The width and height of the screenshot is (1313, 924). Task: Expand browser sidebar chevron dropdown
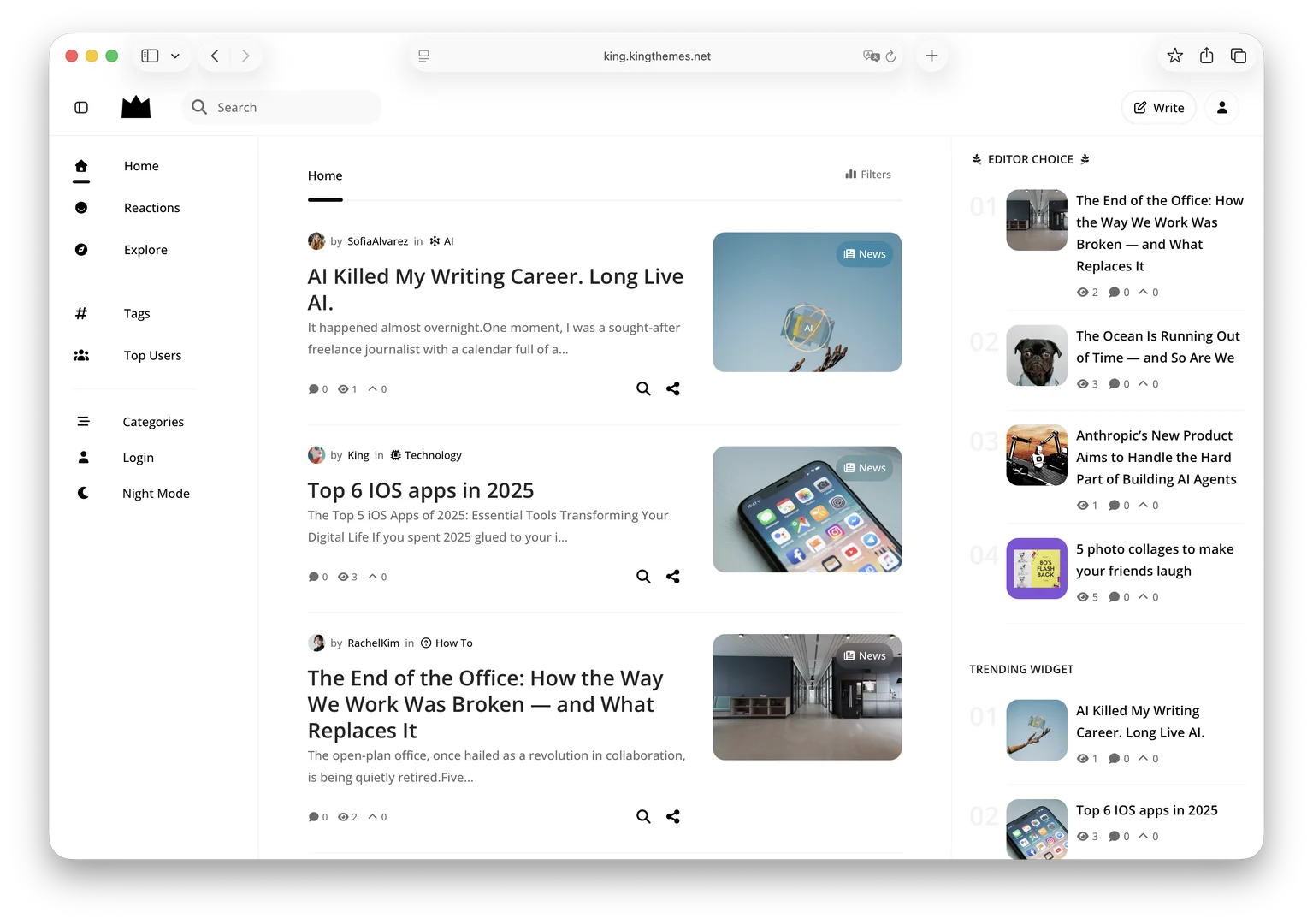tap(175, 56)
